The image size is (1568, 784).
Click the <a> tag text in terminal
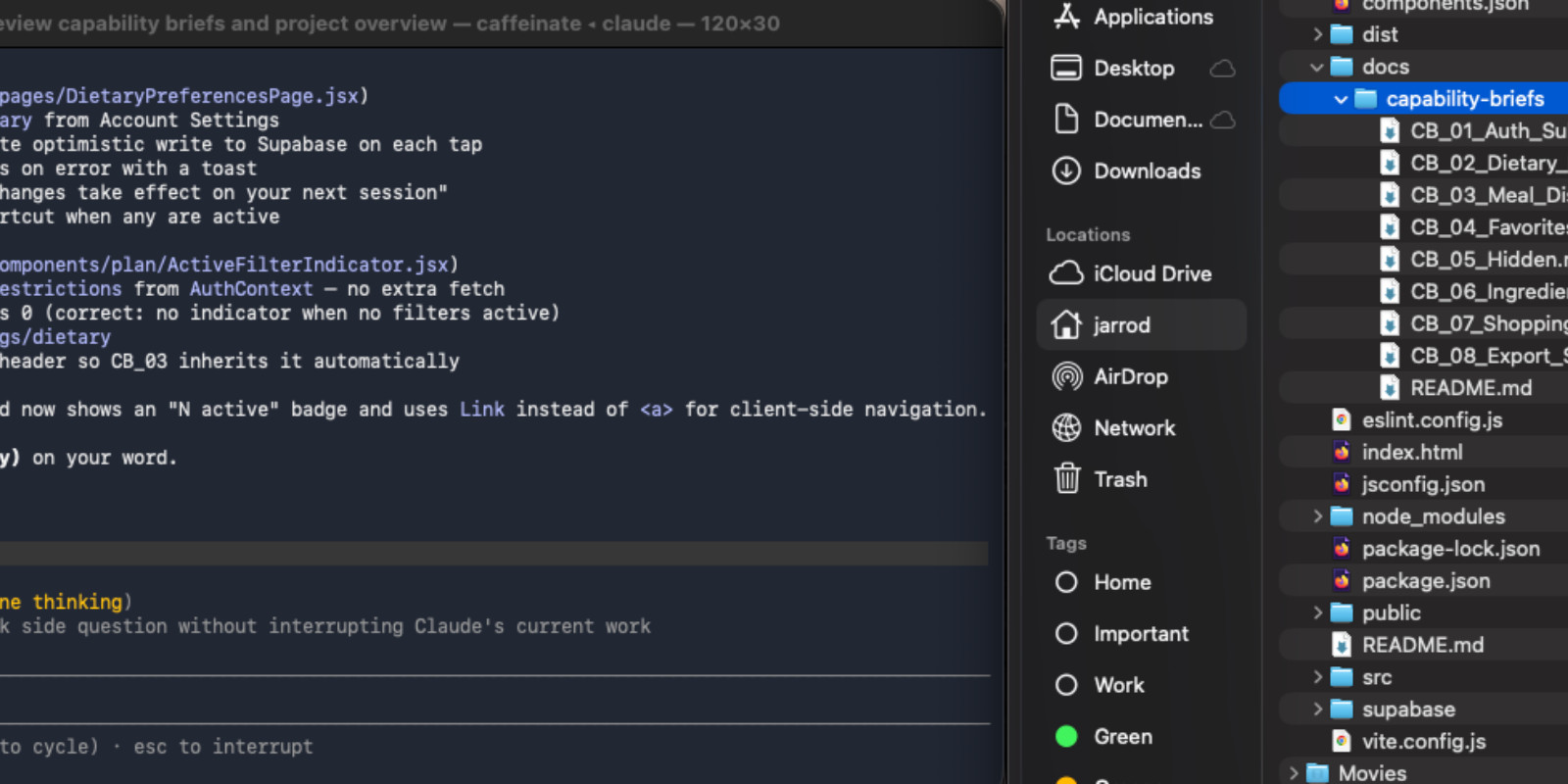(657, 410)
